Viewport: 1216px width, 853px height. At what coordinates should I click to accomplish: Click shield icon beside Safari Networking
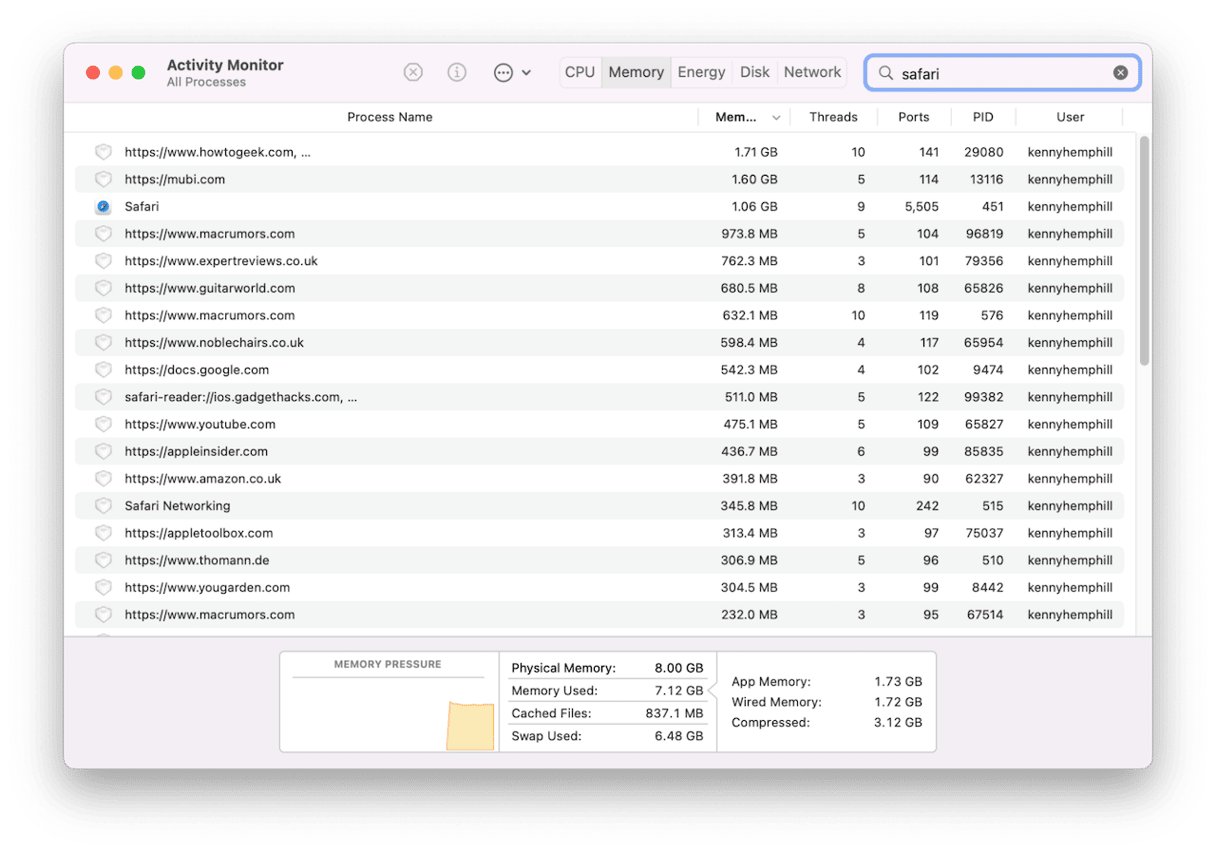tap(103, 506)
